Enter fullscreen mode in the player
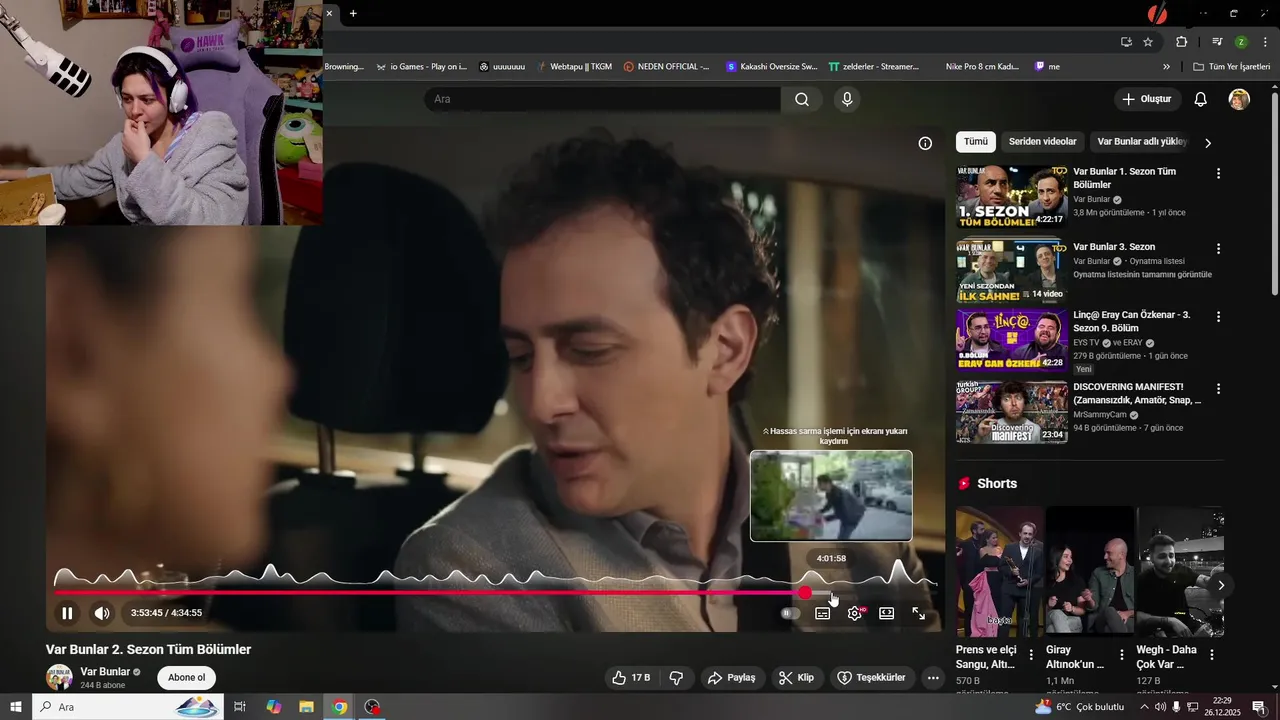This screenshot has height=720, width=1280. [x=919, y=613]
